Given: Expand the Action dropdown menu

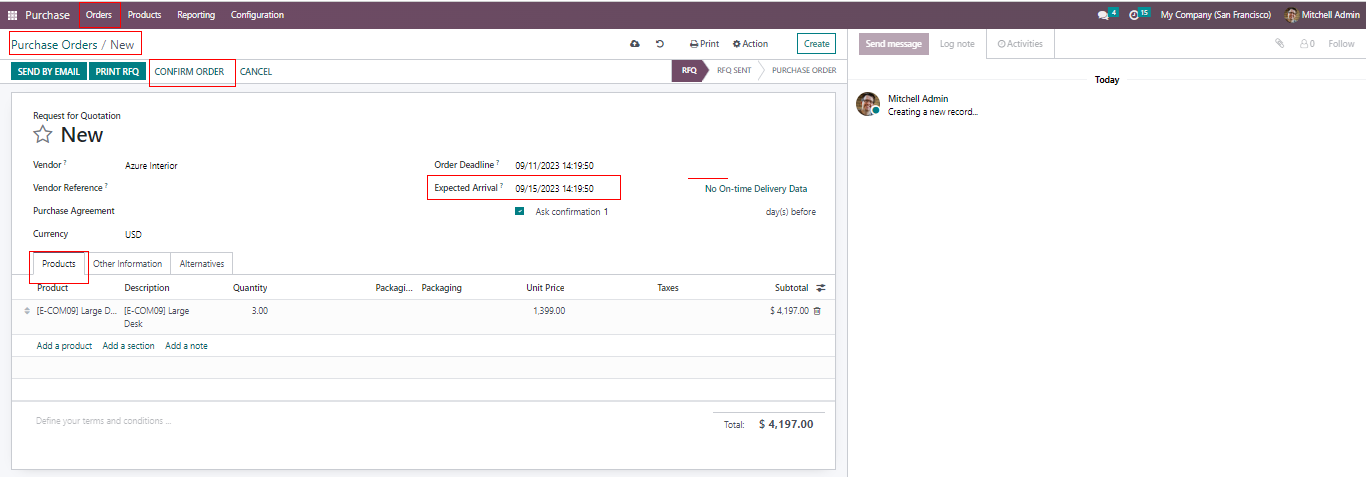Looking at the screenshot, I should 750,44.
